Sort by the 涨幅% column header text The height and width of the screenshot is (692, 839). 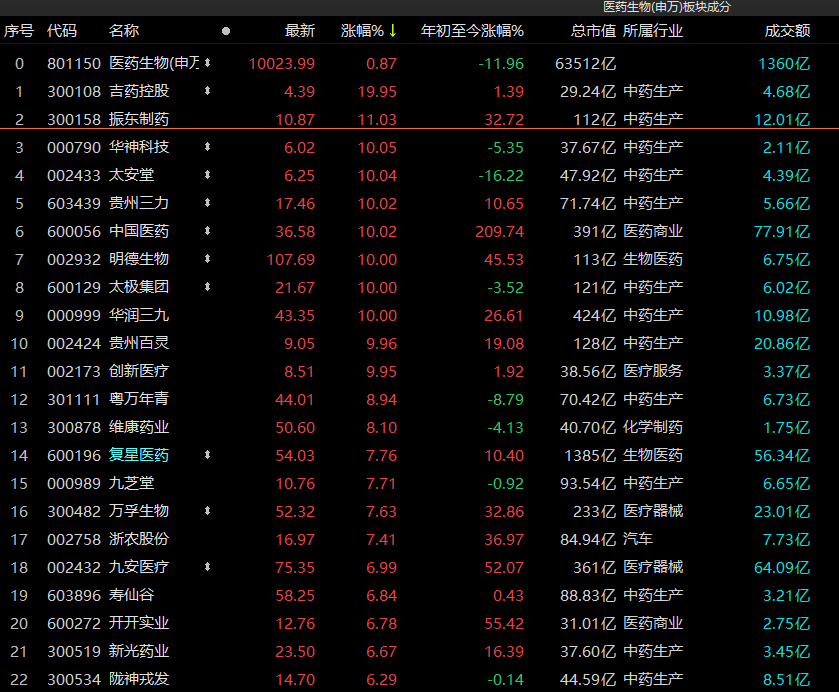pos(363,31)
